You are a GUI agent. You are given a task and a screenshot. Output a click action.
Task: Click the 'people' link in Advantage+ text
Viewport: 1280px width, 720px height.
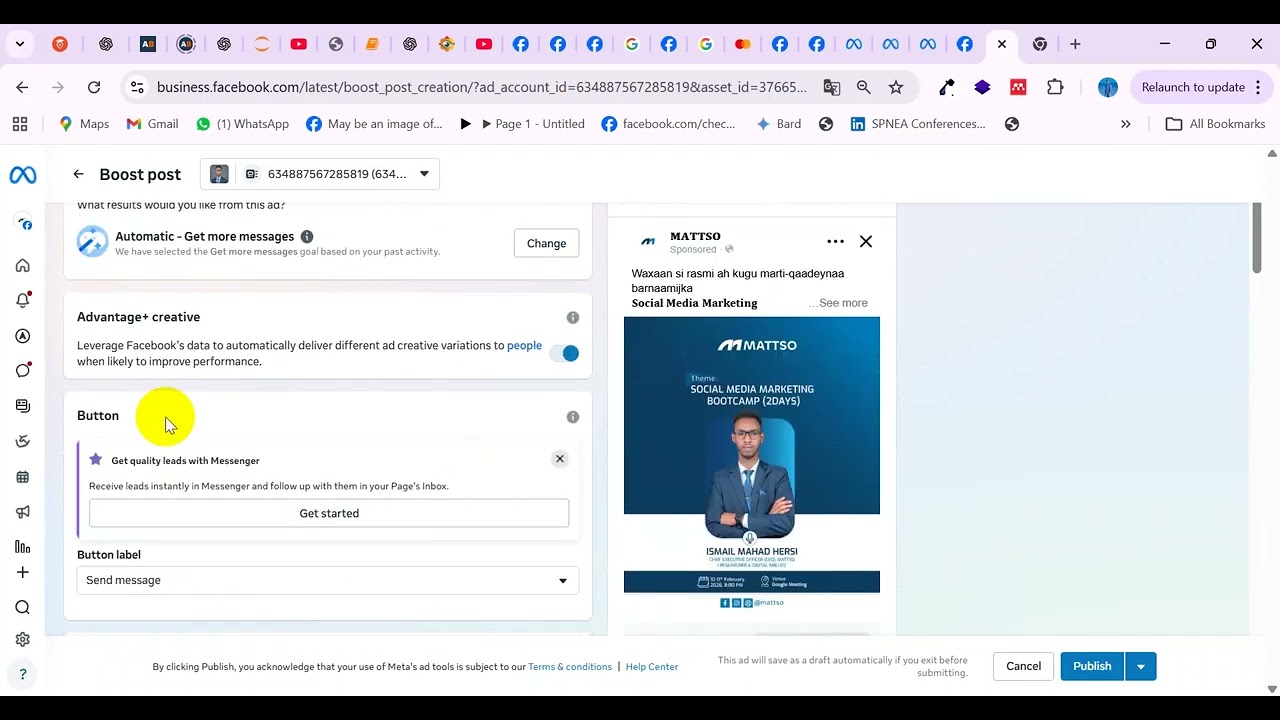[524, 346]
